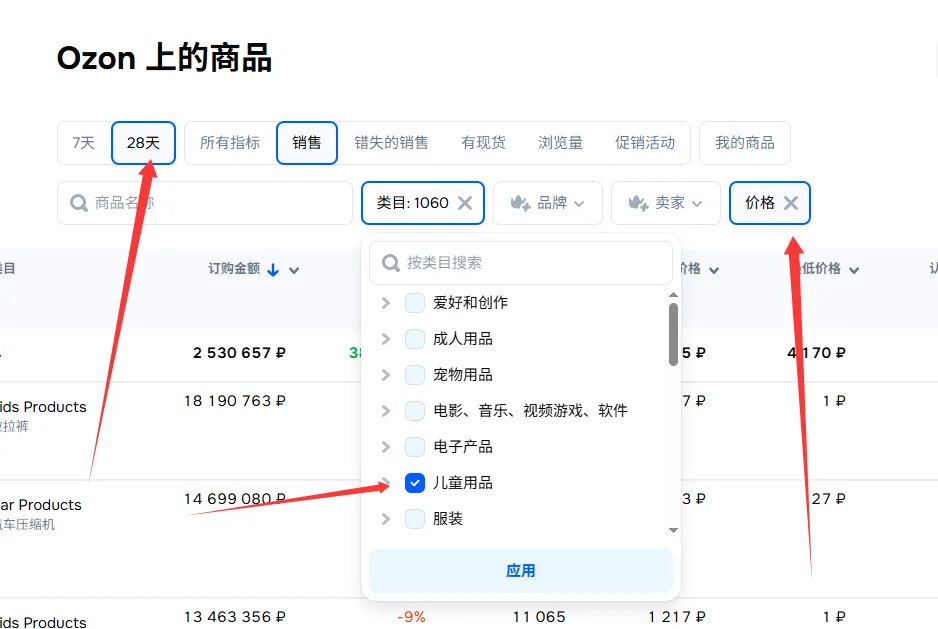
Task: Switch to 所有指标 tab
Action: point(230,143)
